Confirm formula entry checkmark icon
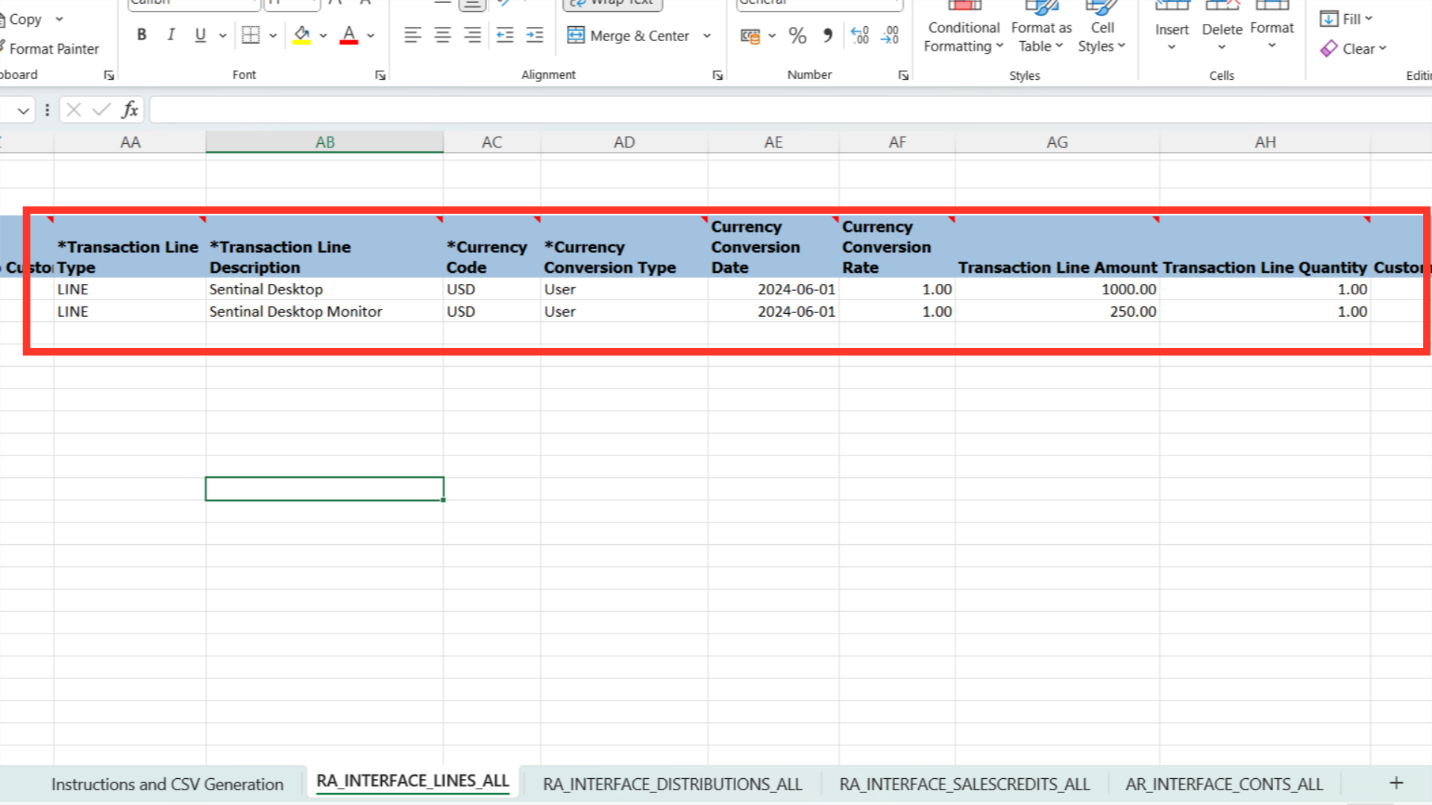The width and height of the screenshot is (1432, 805). [101, 110]
